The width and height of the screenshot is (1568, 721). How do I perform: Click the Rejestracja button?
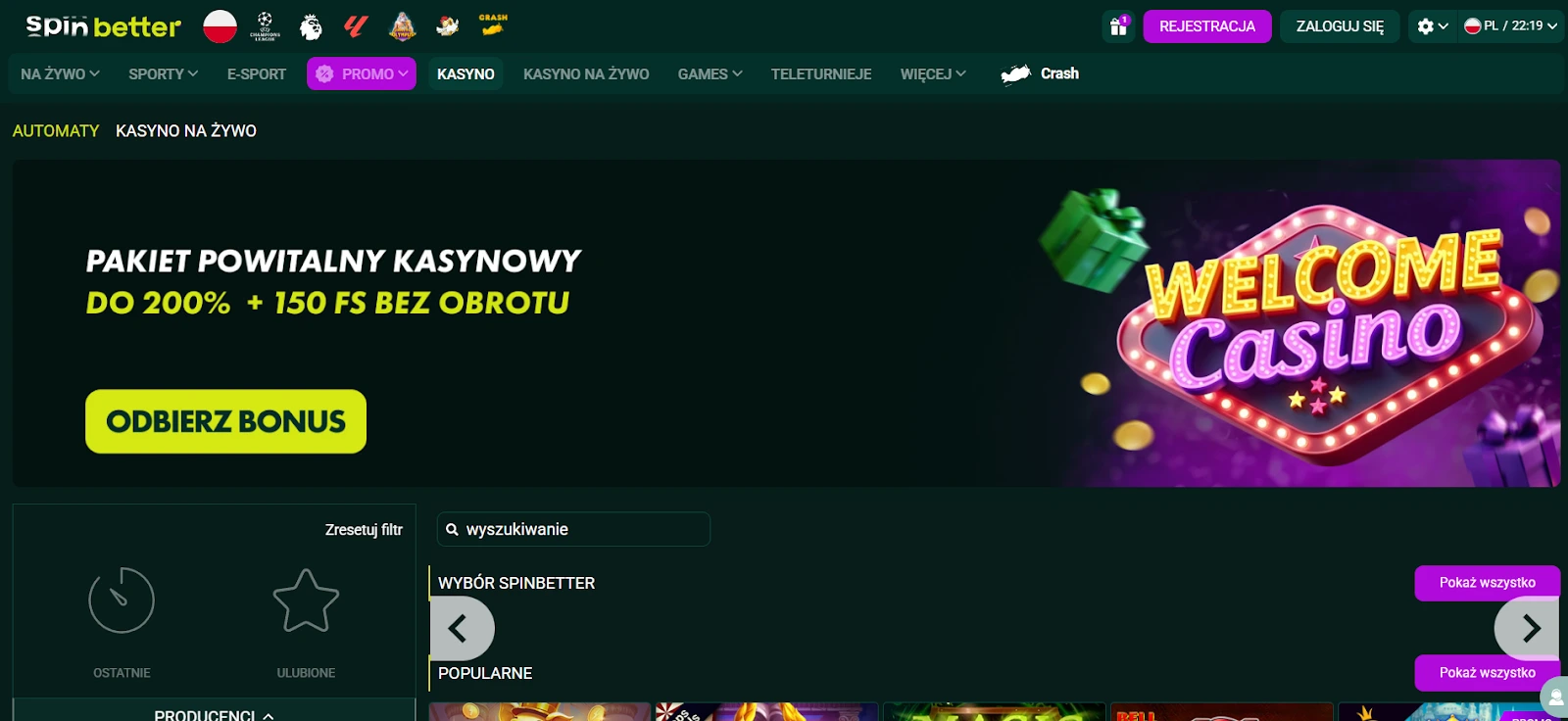(x=1207, y=26)
